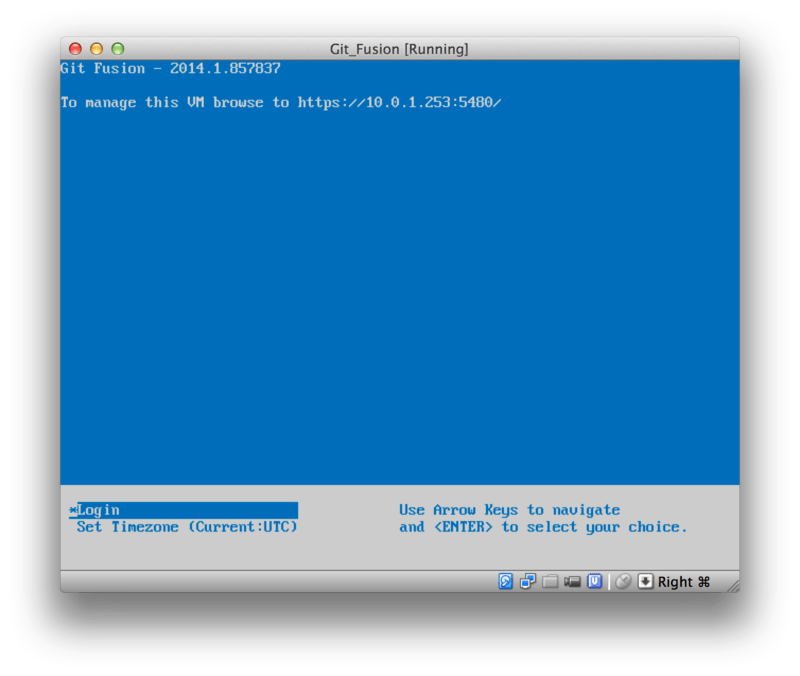
Task: Click the network adapter status icon
Action: click(527, 582)
